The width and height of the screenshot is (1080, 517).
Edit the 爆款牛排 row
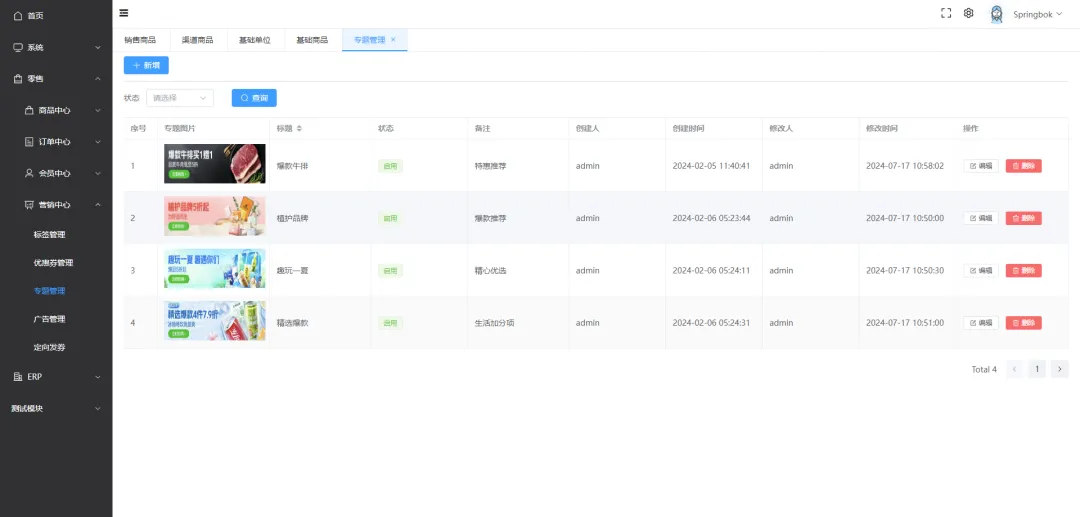pos(981,166)
